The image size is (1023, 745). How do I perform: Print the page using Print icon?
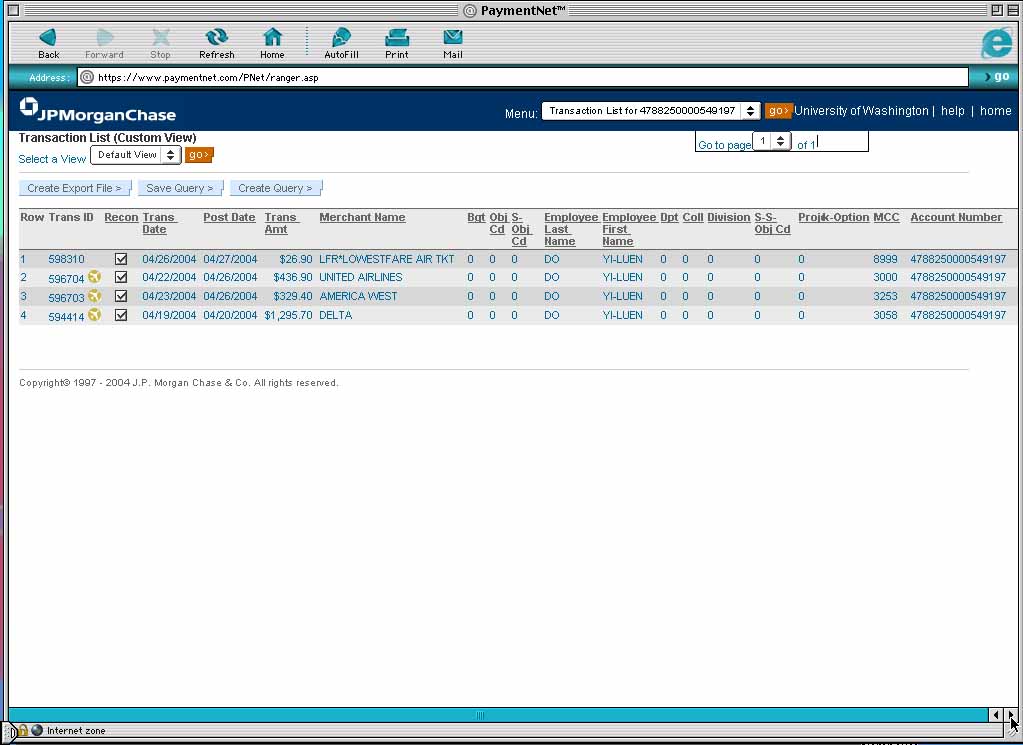tap(397, 38)
